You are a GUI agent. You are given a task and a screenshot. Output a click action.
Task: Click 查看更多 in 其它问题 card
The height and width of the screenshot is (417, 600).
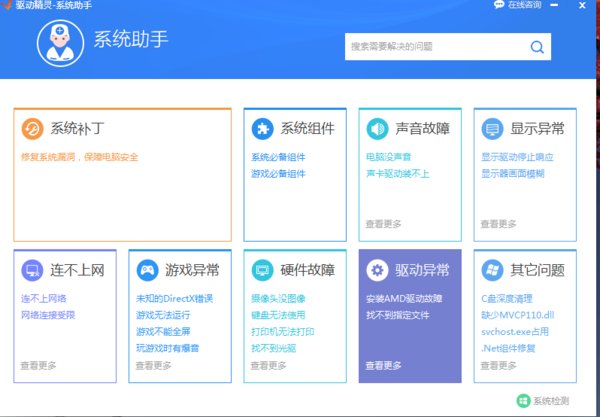[x=498, y=366]
